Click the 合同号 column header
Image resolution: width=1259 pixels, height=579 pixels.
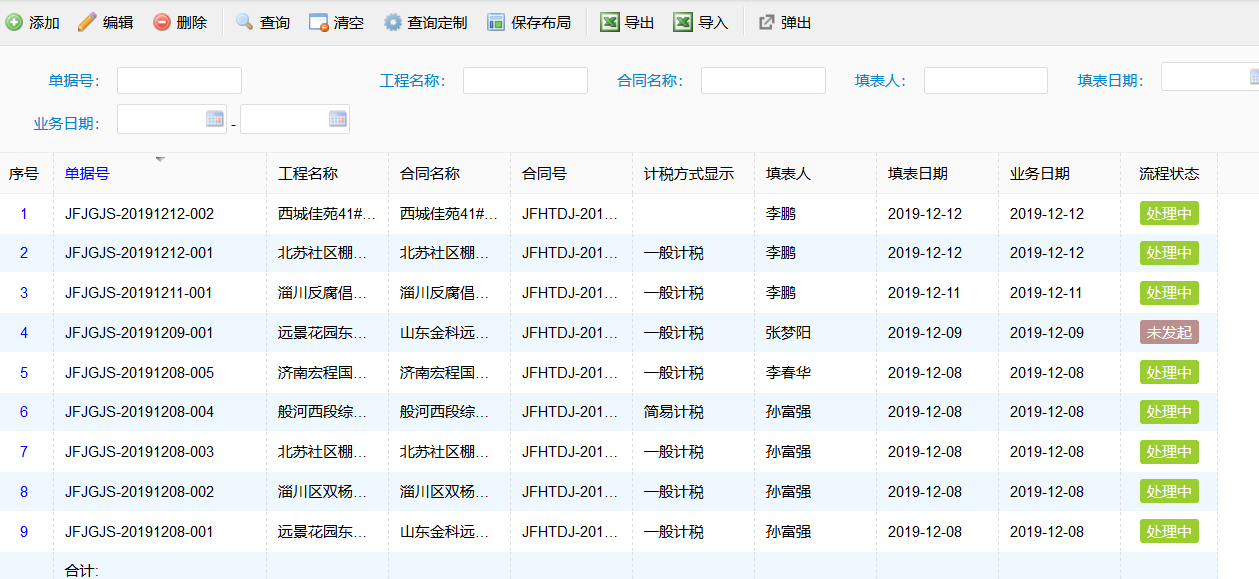pos(544,173)
